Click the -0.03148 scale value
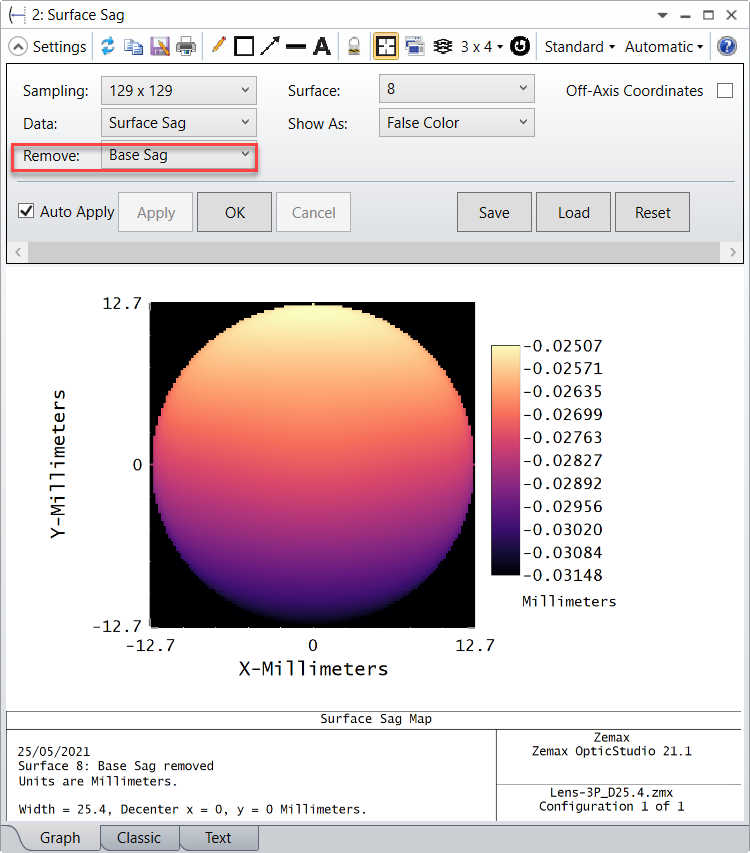Viewport: 750px width, 853px height. pyautogui.click(x=563, y=575)
